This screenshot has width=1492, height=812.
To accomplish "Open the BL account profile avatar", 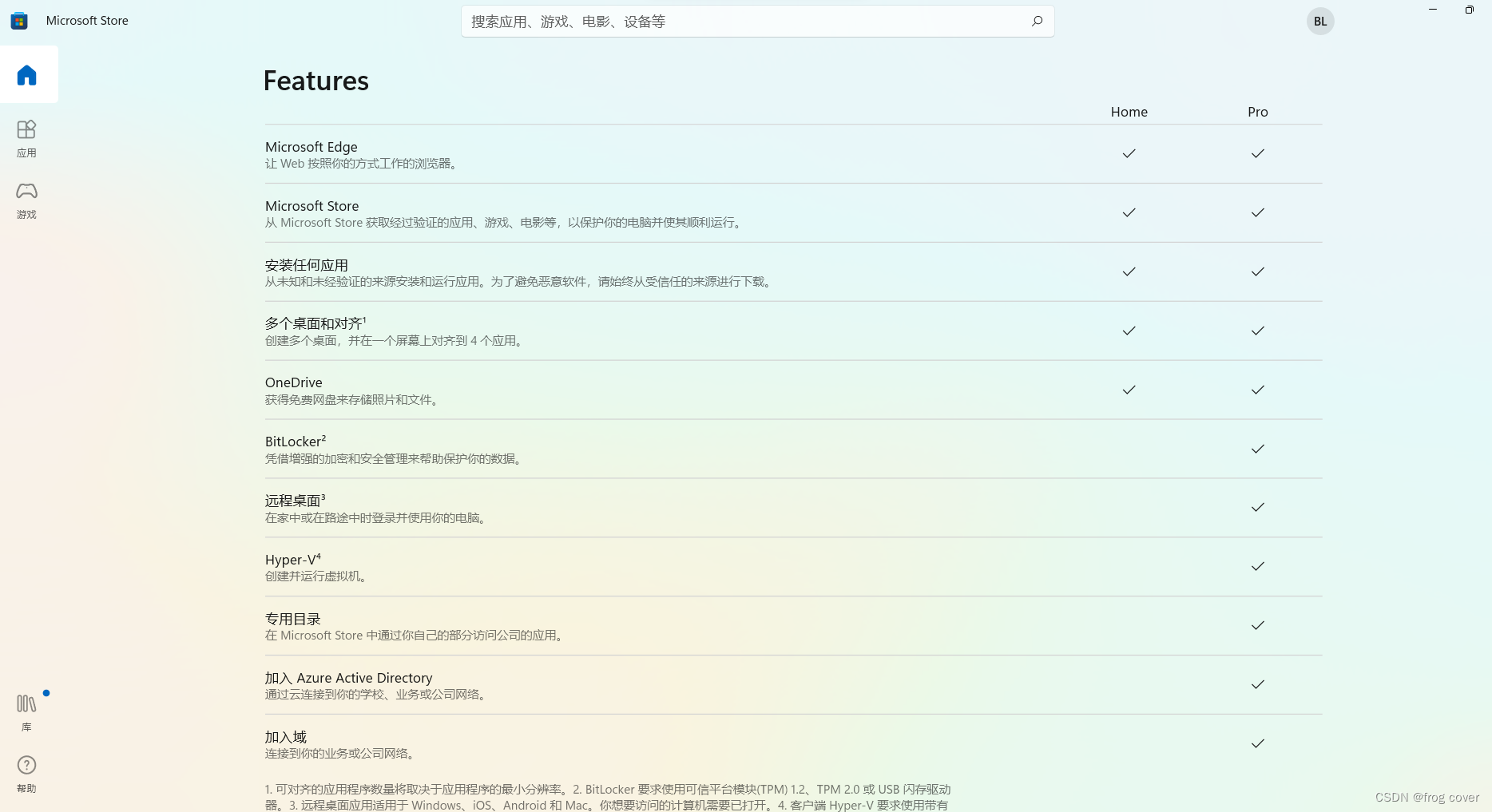I will tap(1320, 22).
